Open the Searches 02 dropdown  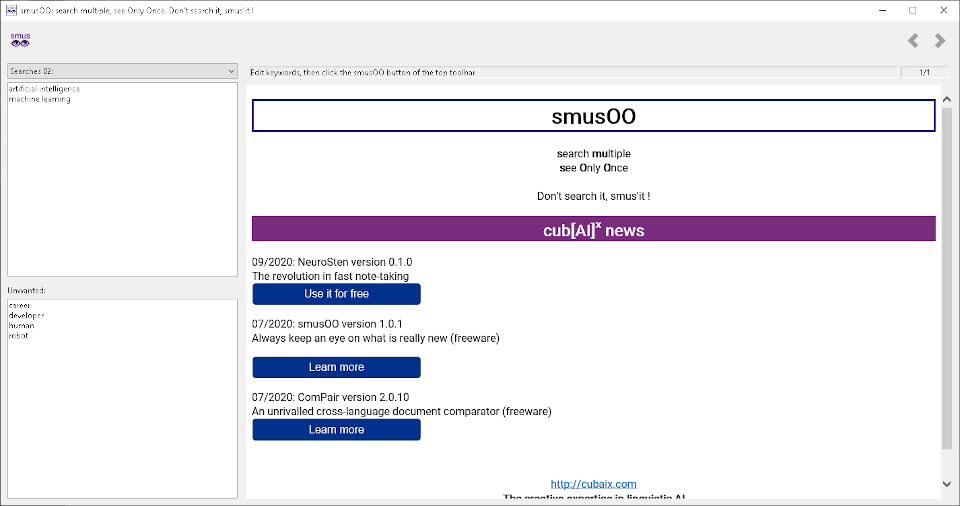(x=122, y=71)
